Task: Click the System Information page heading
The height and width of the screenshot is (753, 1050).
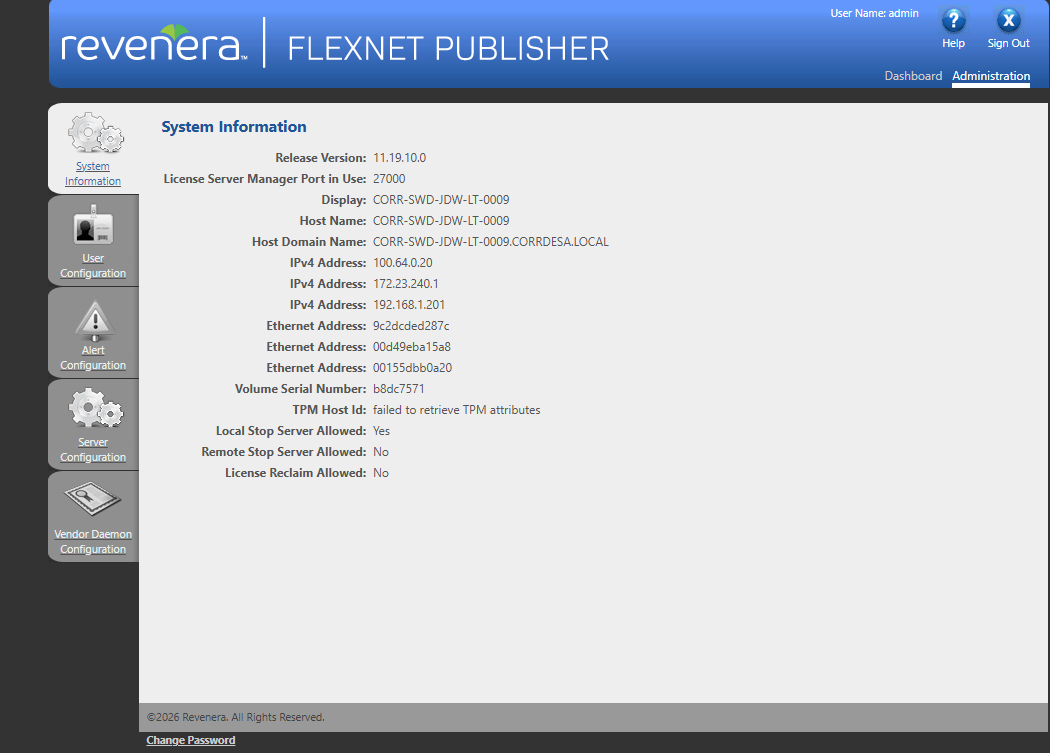Action: (x=234, y=127)
